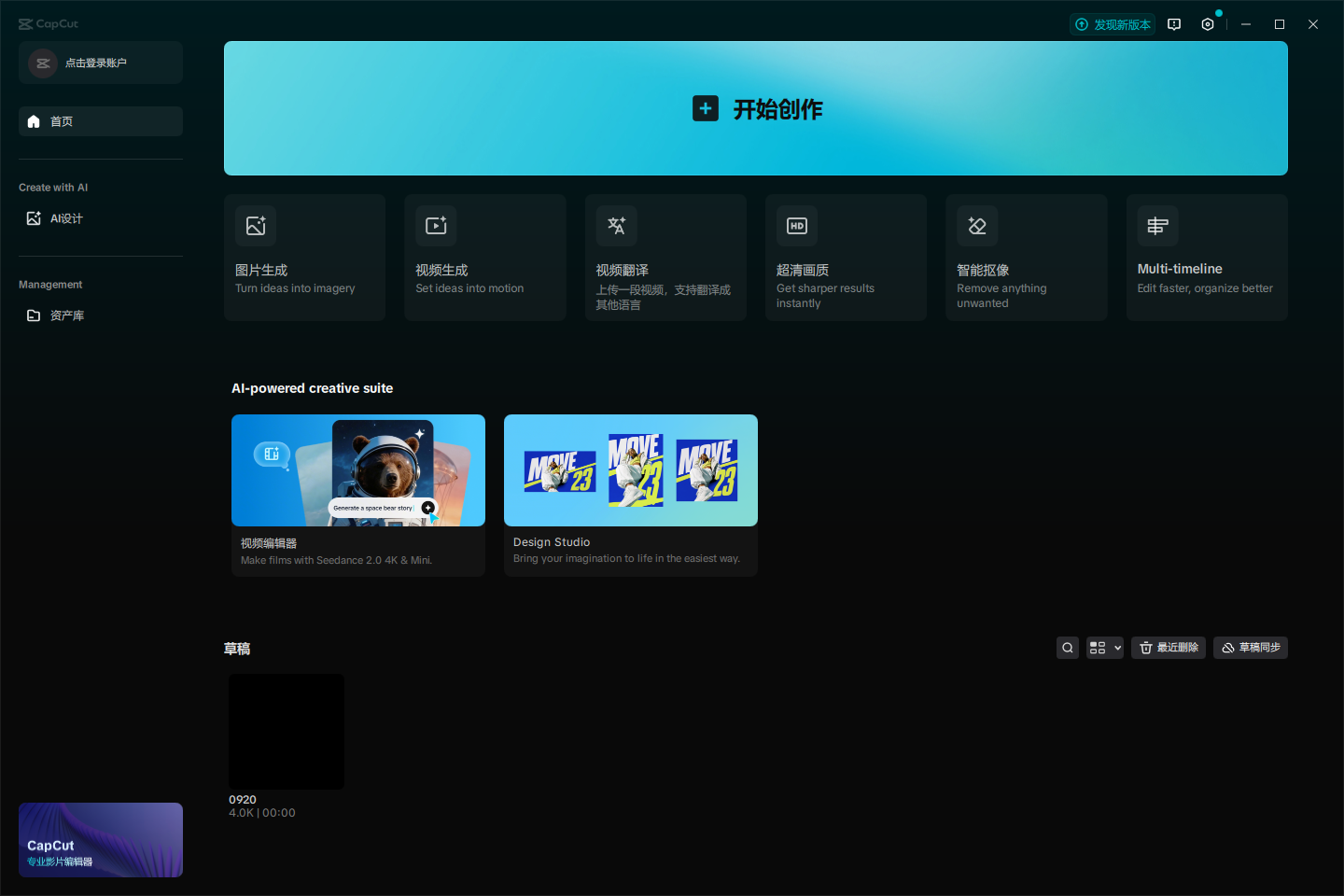Image resolution: width=1344 pixels, height=896 pixels.
Task: Open the 视频翻译 card title
Action: pos(622,270)
